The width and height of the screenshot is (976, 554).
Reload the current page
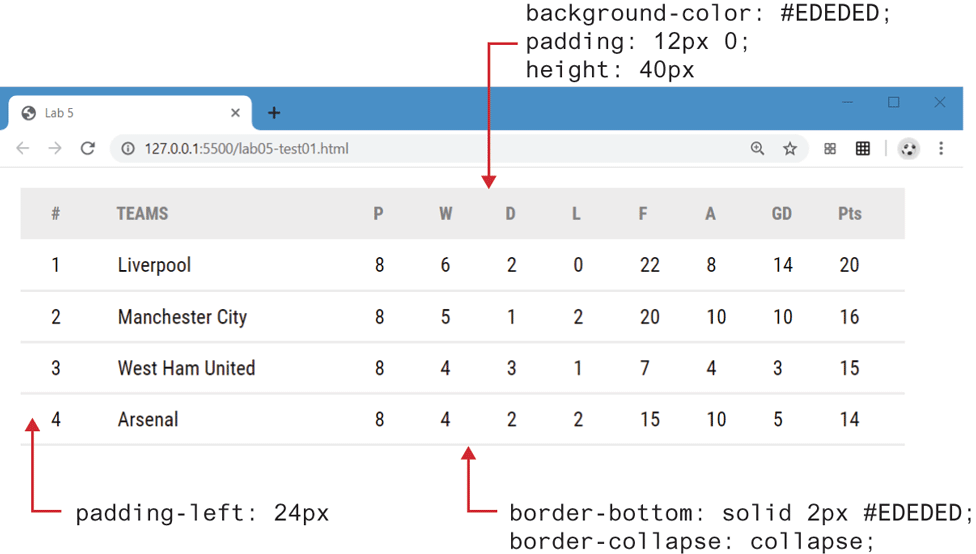(x=88, y=149)
